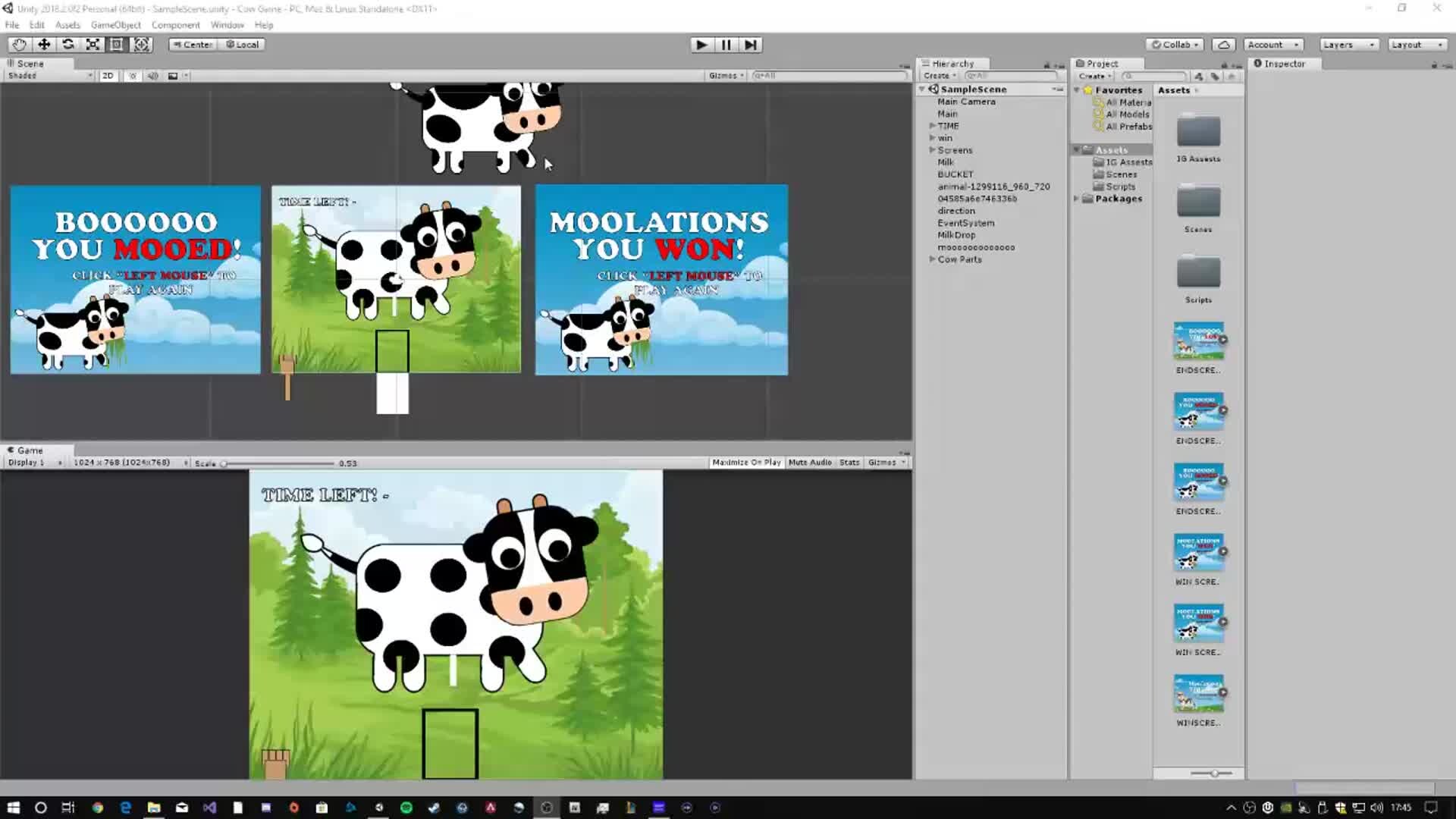Viewport: 1456px width, 819px height.
Task: Open the Shaded draw mode dropdown
Action: click(45, 75)
